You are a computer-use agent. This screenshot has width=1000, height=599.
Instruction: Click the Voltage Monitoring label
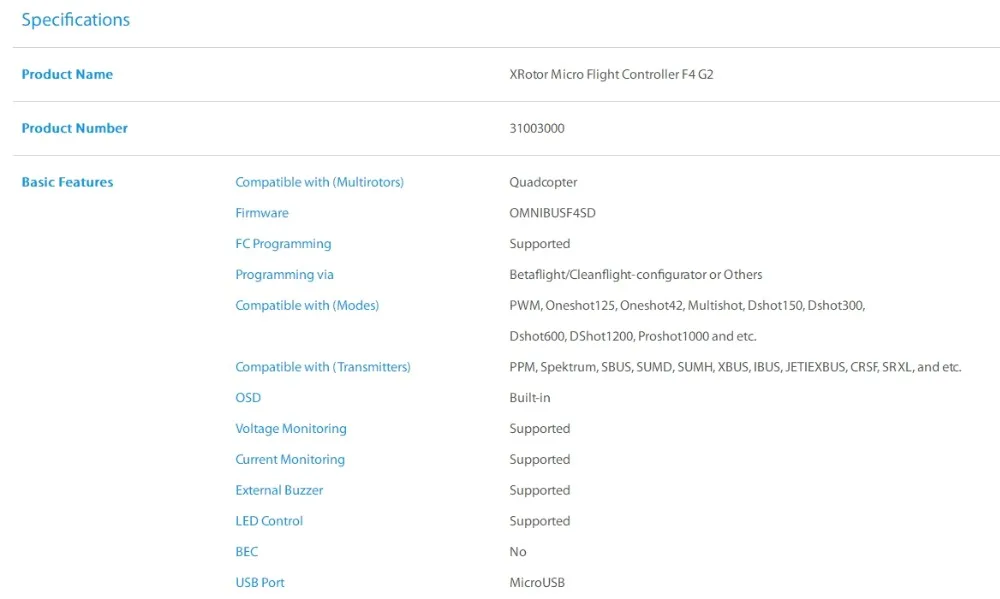click(291, 429)
